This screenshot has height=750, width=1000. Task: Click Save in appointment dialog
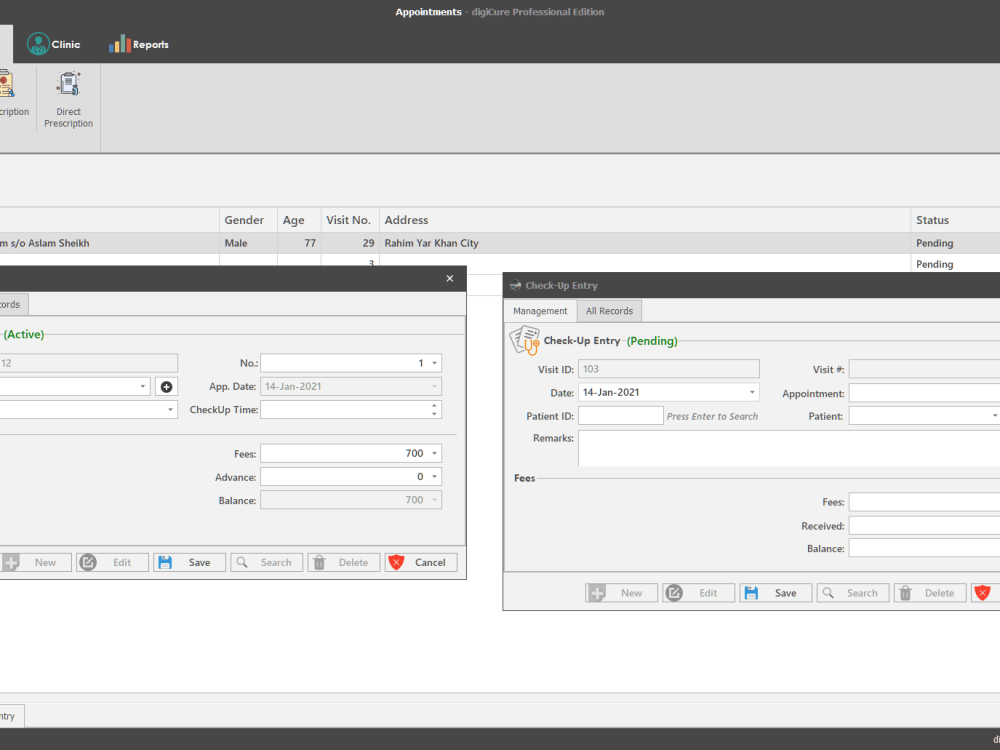pos(189,562)
